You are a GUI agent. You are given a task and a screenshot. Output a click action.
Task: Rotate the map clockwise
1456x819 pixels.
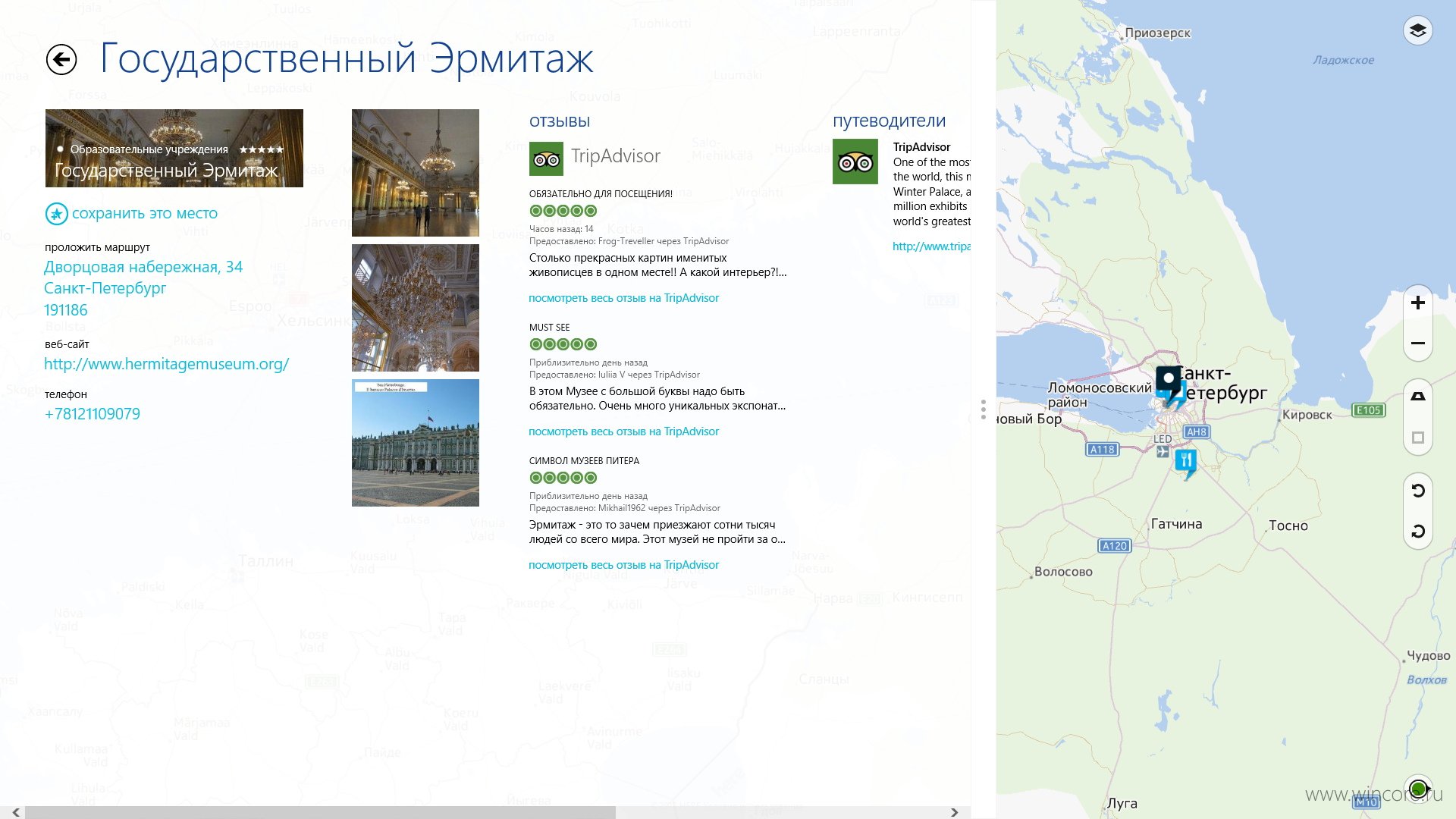tap(1417, 532)
